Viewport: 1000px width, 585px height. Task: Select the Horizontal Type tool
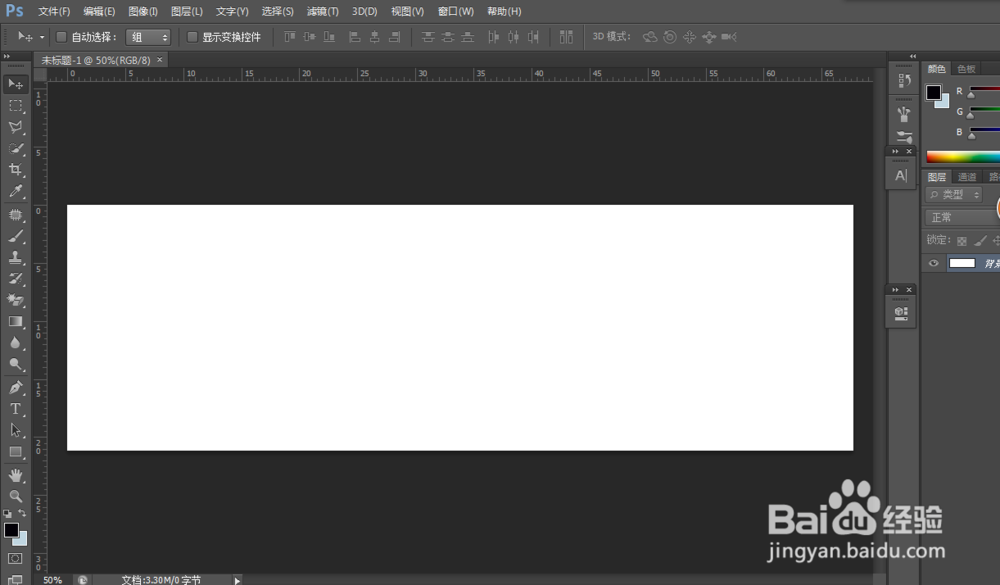point(15,409)
